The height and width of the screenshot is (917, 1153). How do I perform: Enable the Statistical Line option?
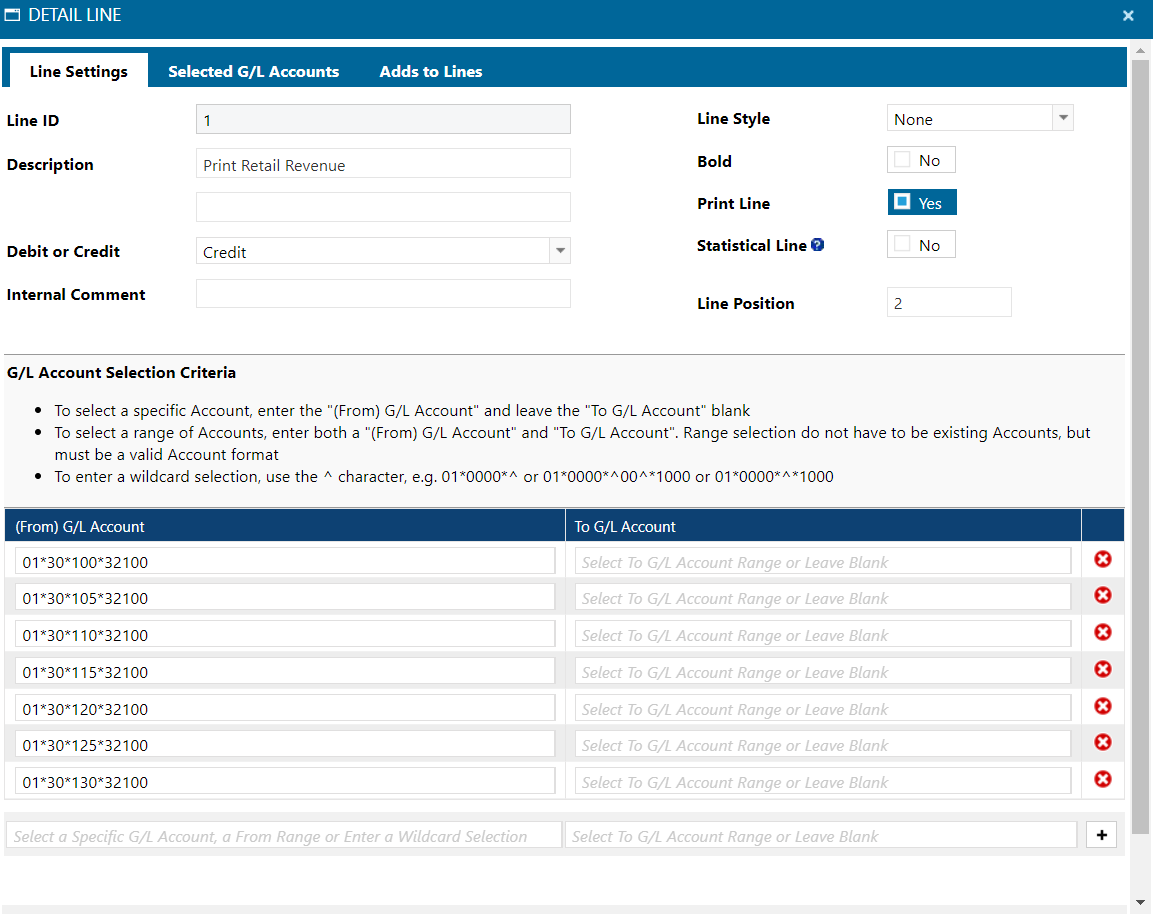point(903,245)
